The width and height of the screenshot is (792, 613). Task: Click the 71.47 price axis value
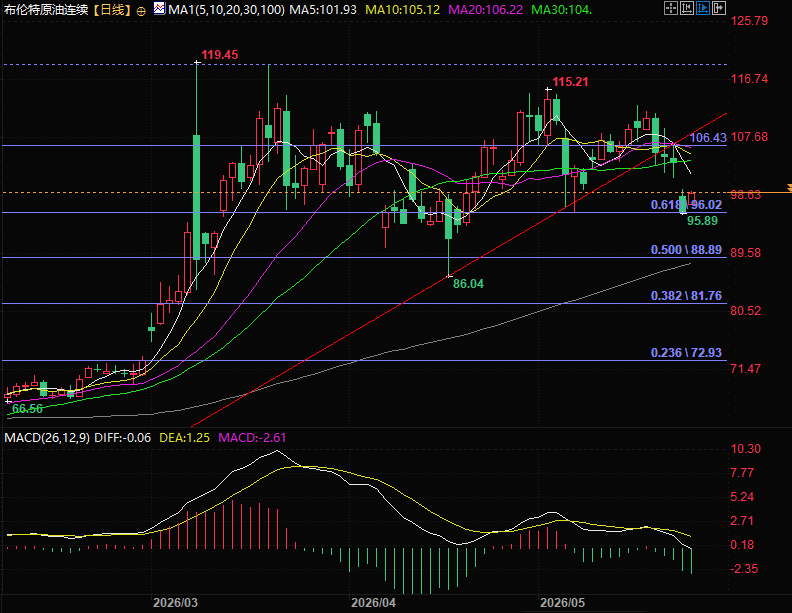[x=746, y=369]
